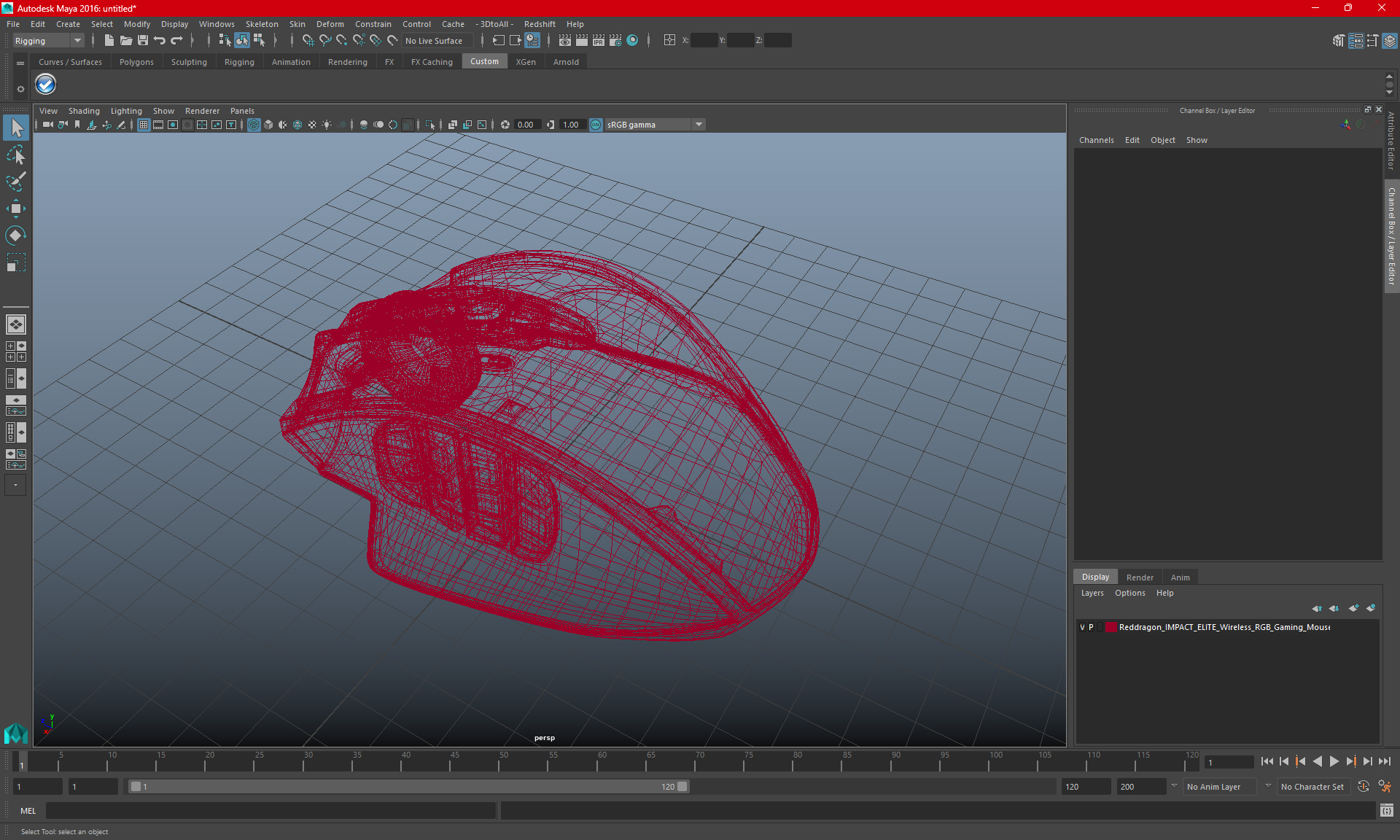The height and width of the screenshot is (840, 1400).
Task: Redo the last undone action
Action: (176, 41)
